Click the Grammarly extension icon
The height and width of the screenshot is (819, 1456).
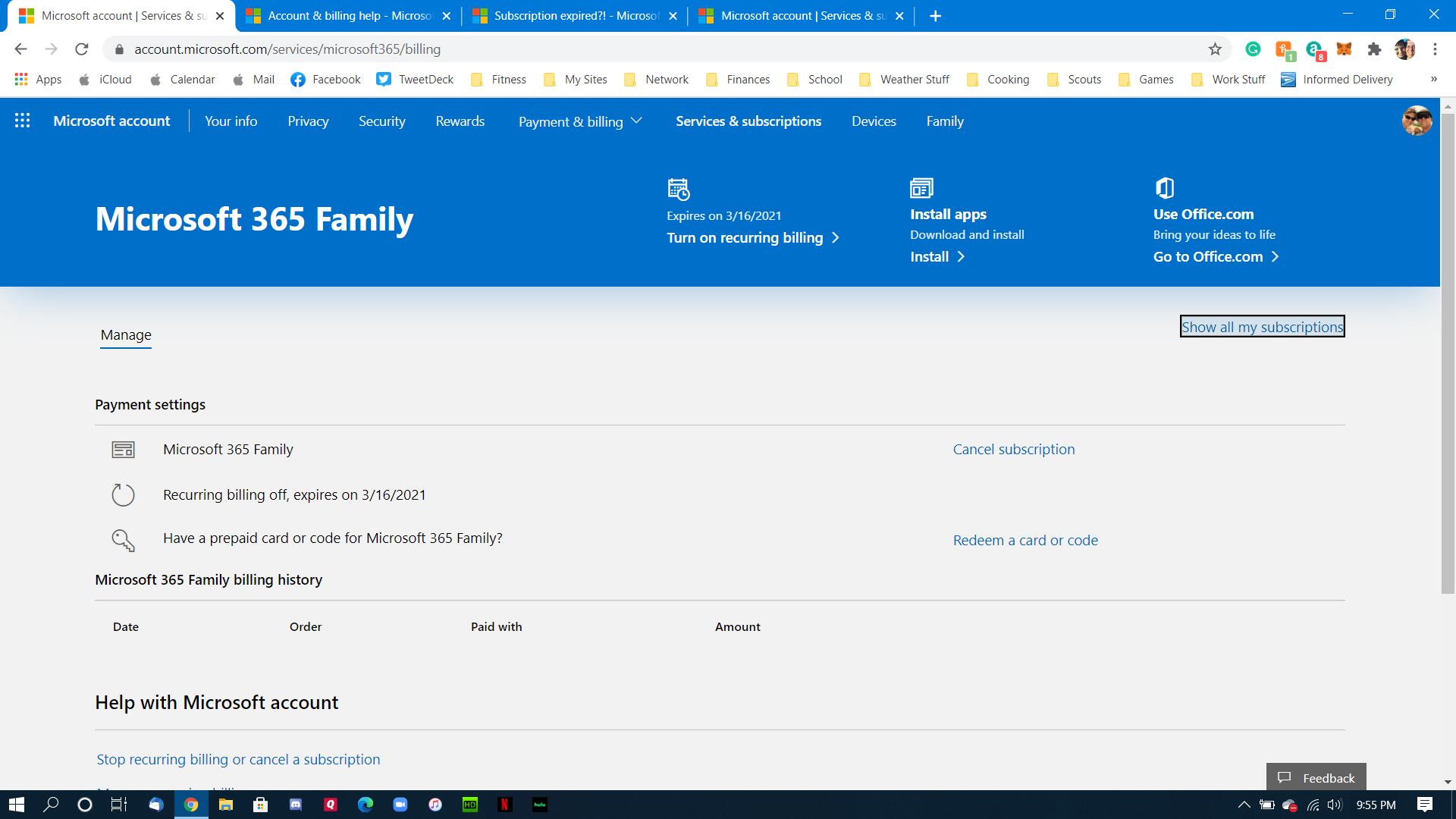[1253, 49]
